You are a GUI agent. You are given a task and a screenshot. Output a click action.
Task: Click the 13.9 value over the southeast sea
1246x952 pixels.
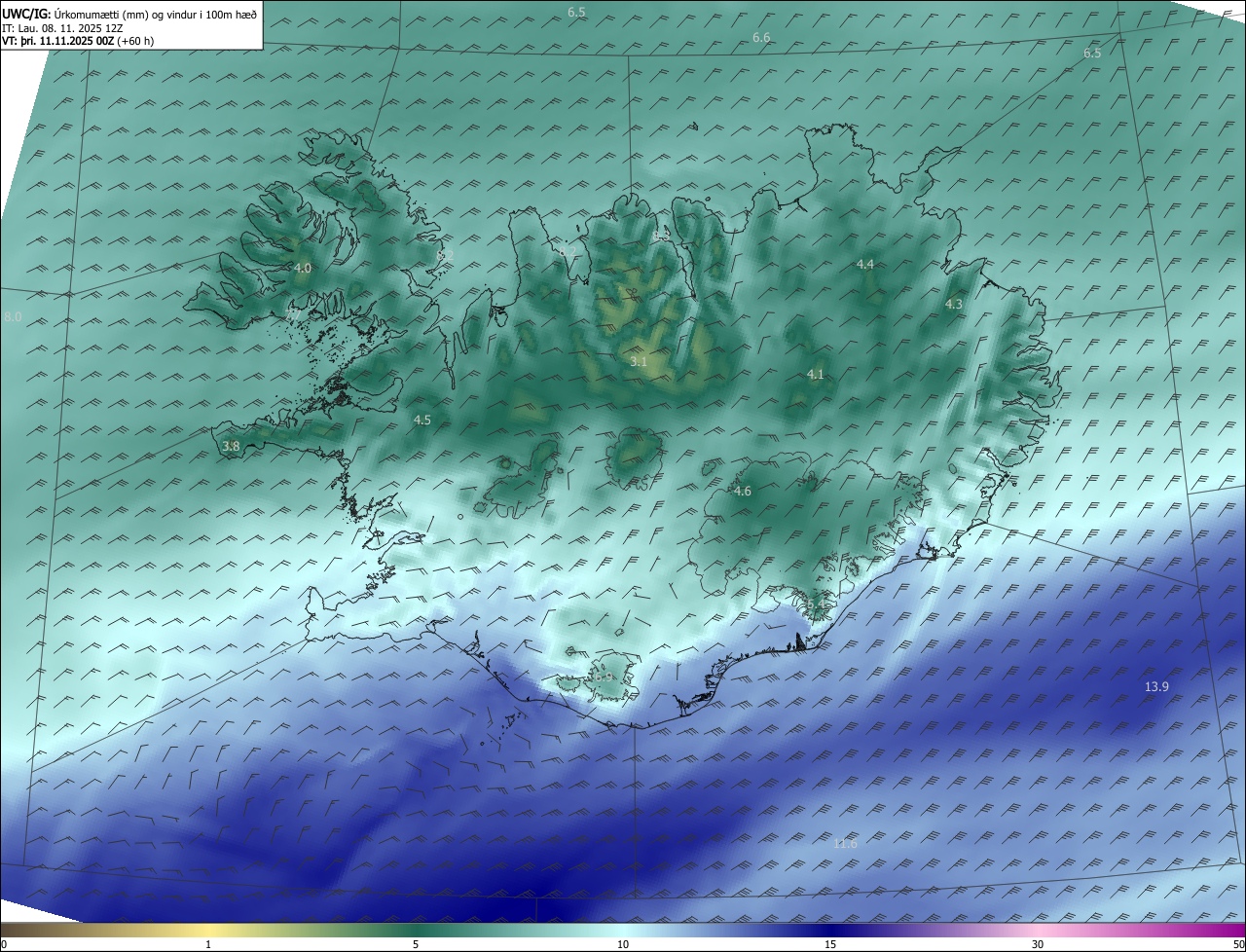click(1156, 687)
